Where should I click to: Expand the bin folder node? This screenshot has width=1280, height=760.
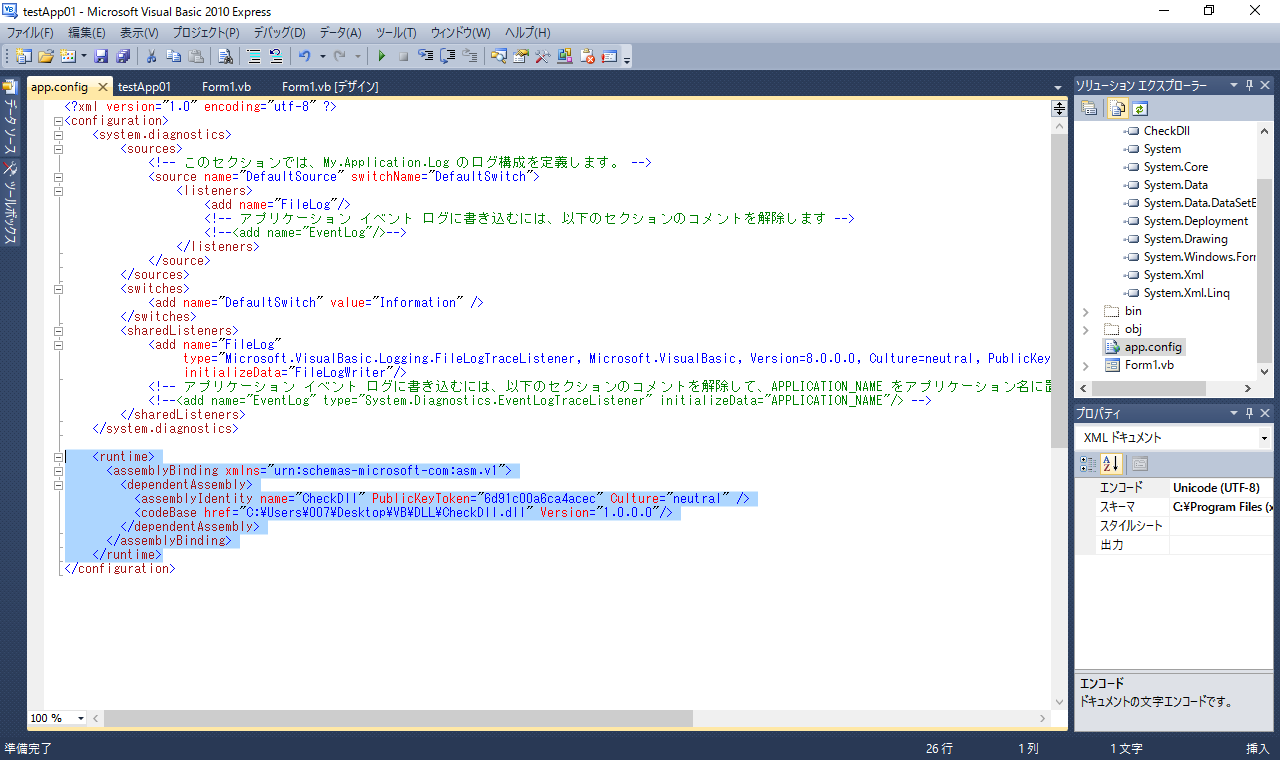click(1086, 311)
